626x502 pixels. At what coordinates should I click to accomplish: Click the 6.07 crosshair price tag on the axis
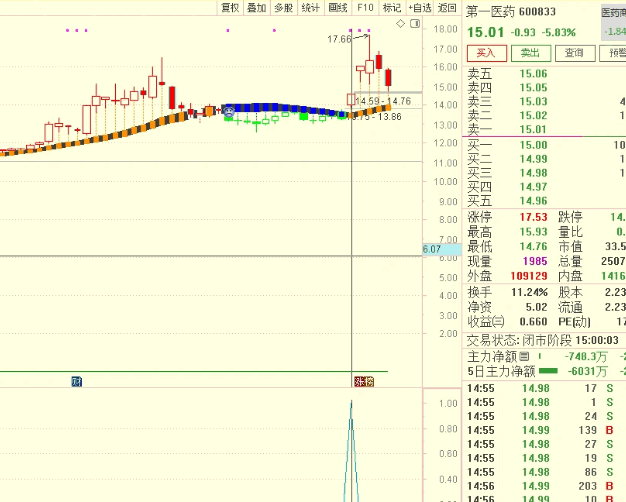coord(442,250)
